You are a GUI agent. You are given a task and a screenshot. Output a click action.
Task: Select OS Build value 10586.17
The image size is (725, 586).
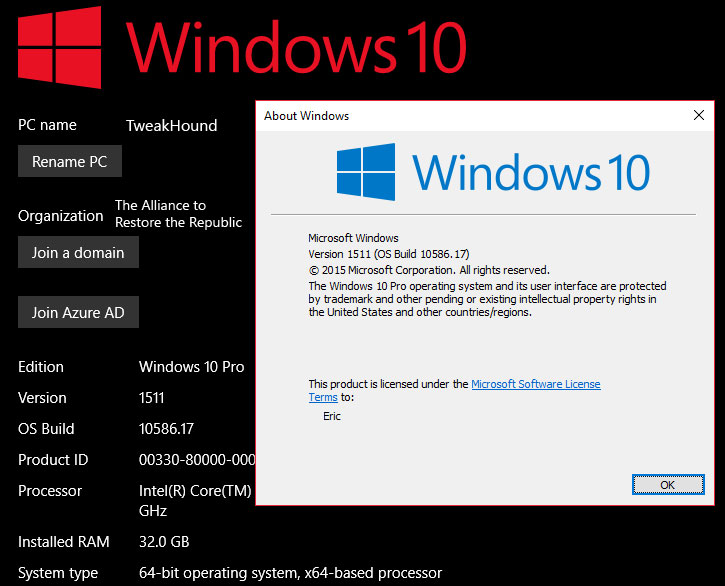coord(166,429)
